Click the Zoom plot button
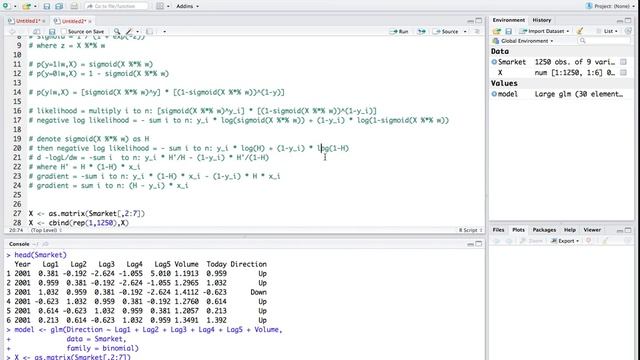Screen dimensions: 640x360 coord(531,241)
